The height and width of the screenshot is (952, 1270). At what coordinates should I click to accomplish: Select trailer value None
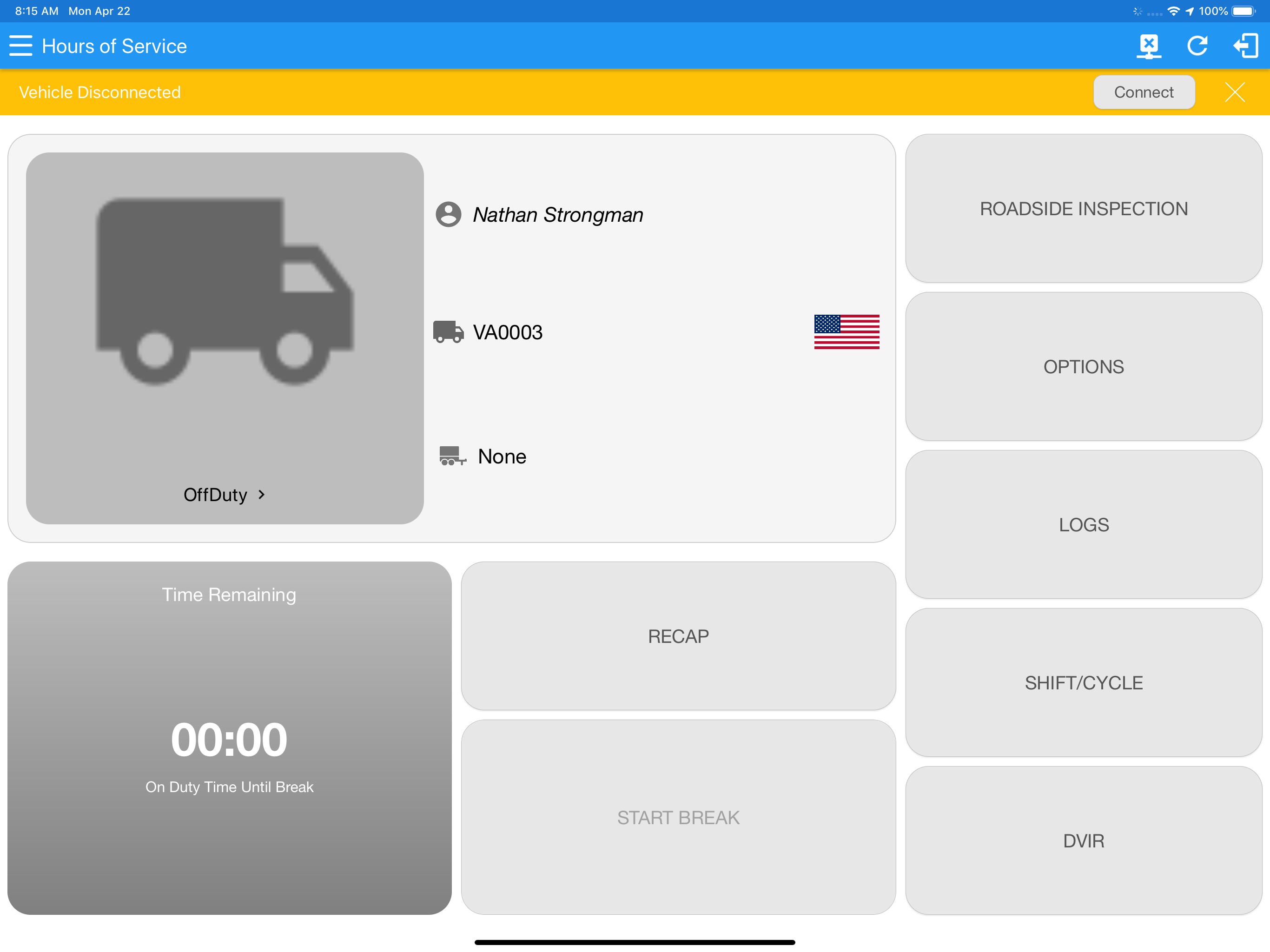[x=502, y=456]
